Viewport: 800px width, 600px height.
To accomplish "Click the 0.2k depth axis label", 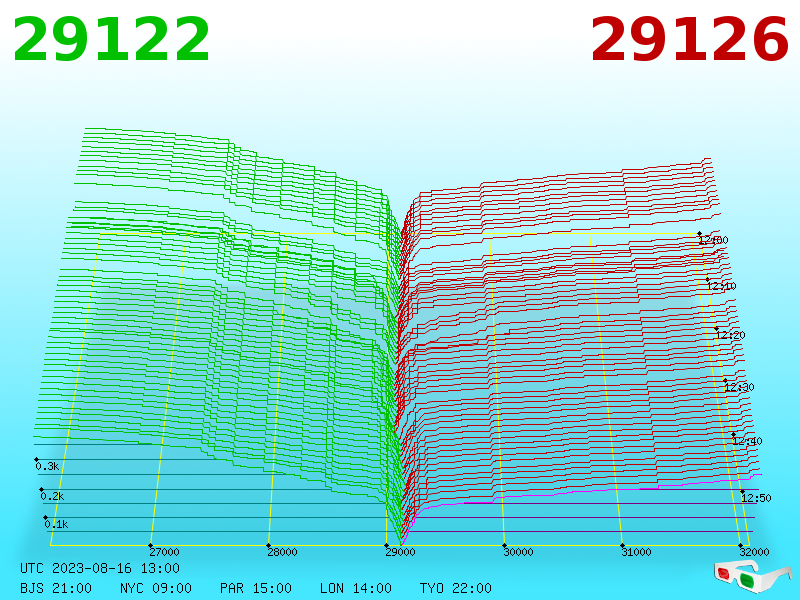I will click(x=52, y=496).
